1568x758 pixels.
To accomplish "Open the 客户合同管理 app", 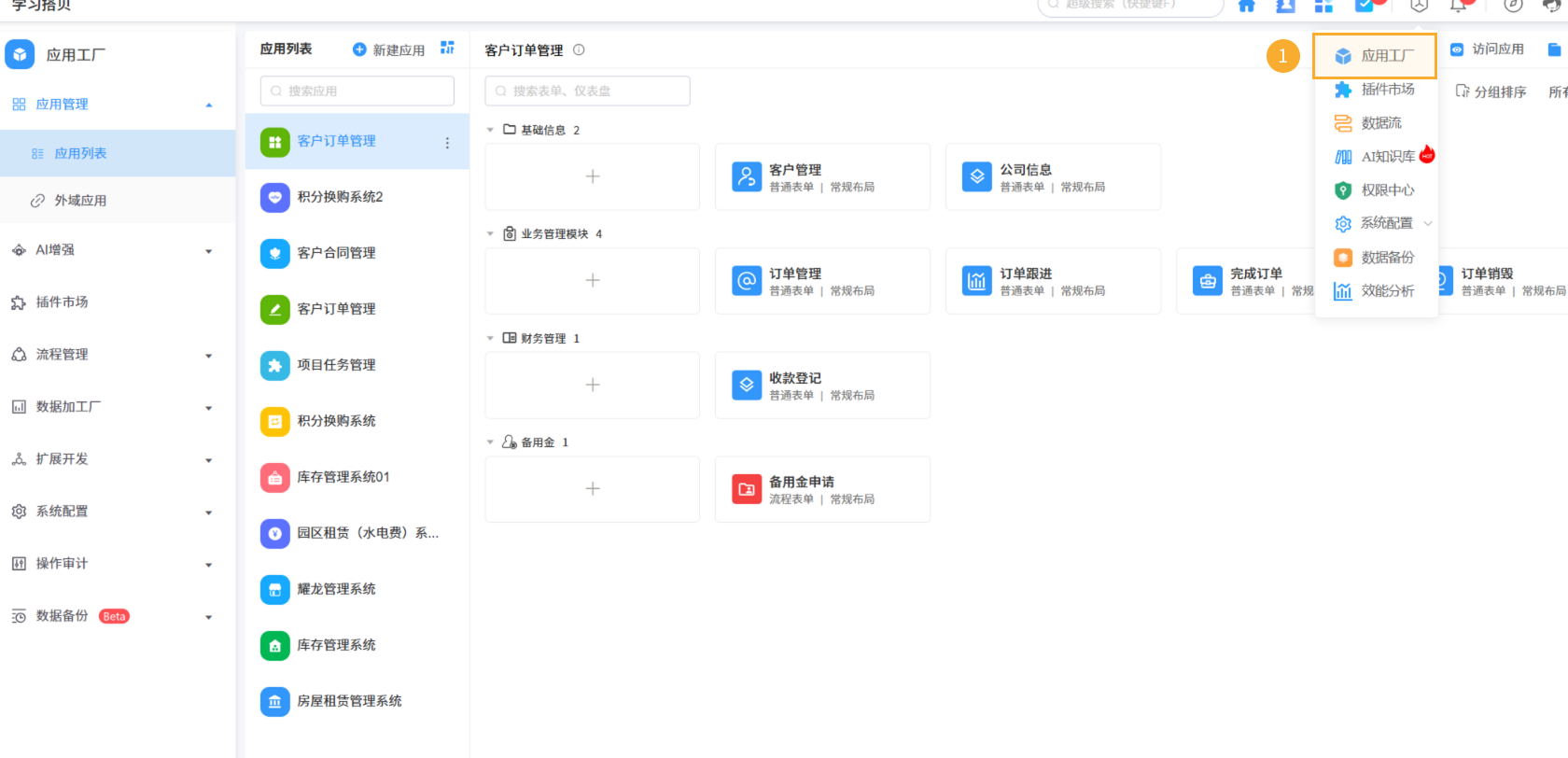I will click(x=357, y=253).
